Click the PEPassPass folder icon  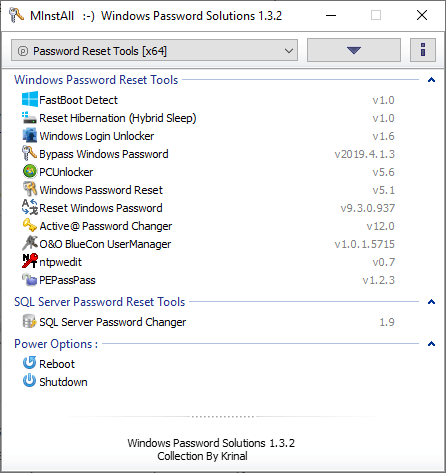[30, 280]
